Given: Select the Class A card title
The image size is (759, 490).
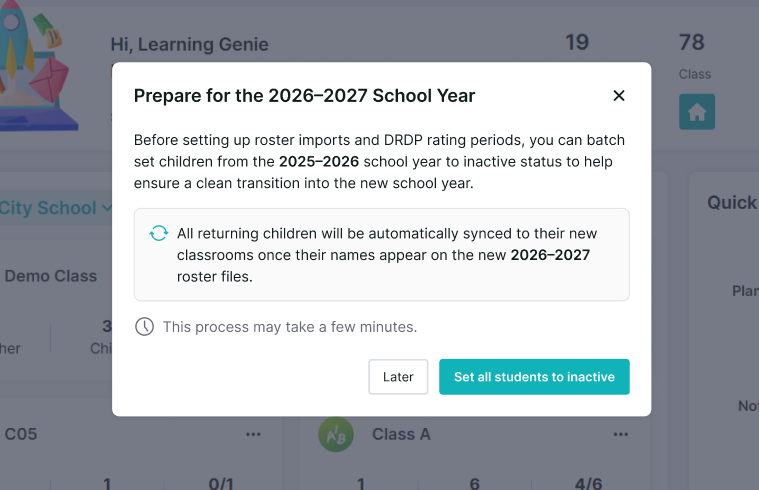Looking at the screenshot, I should coord(401,434).
